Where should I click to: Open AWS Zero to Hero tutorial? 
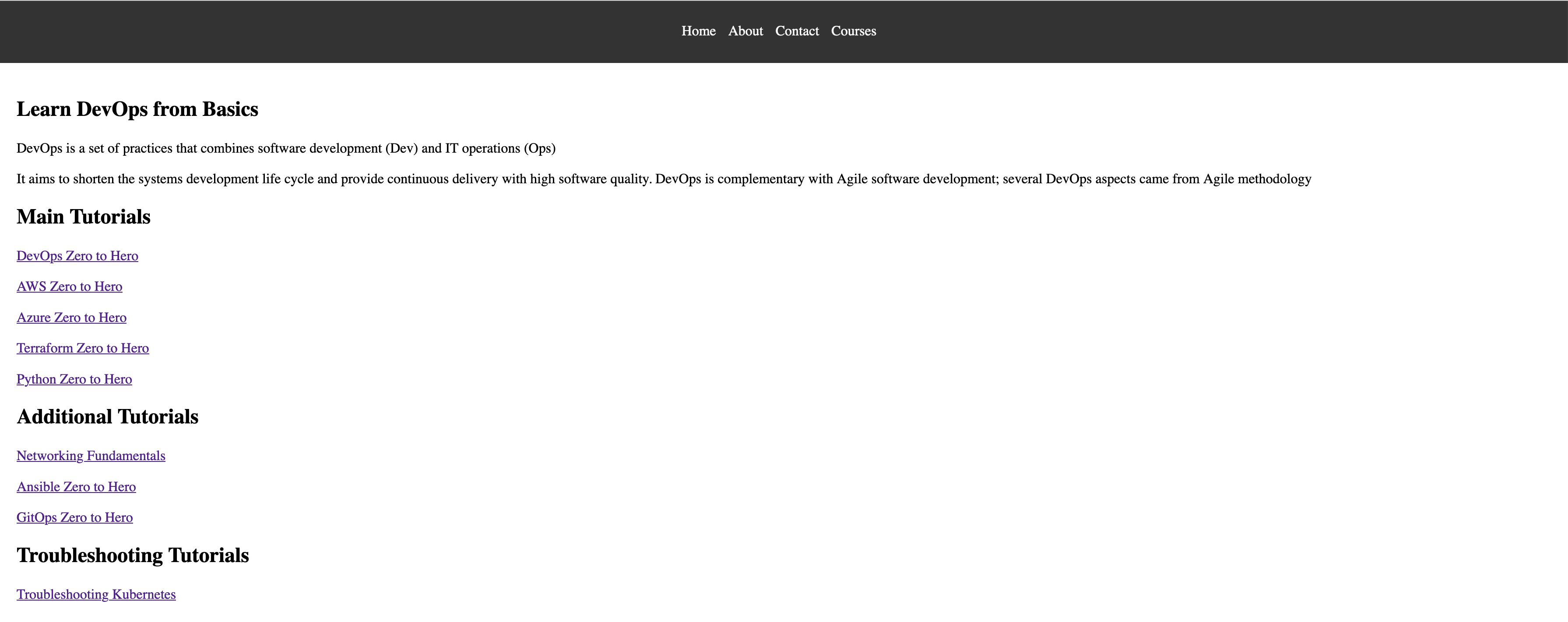pyautogui.click(x=70, y=286)
